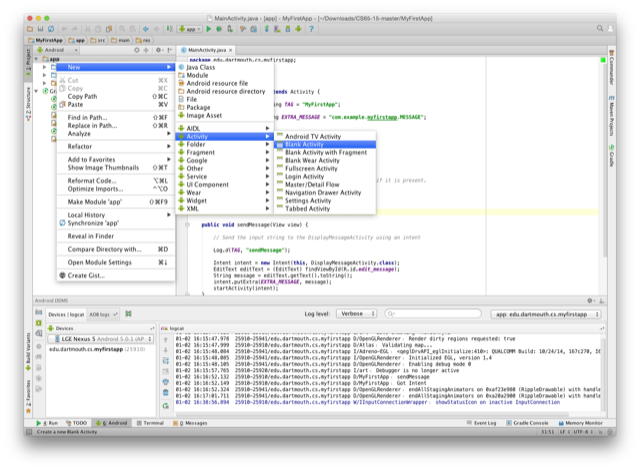Open the 0: Messages tool window
This screenshot has width=640, height=470.
click(190, 423)
